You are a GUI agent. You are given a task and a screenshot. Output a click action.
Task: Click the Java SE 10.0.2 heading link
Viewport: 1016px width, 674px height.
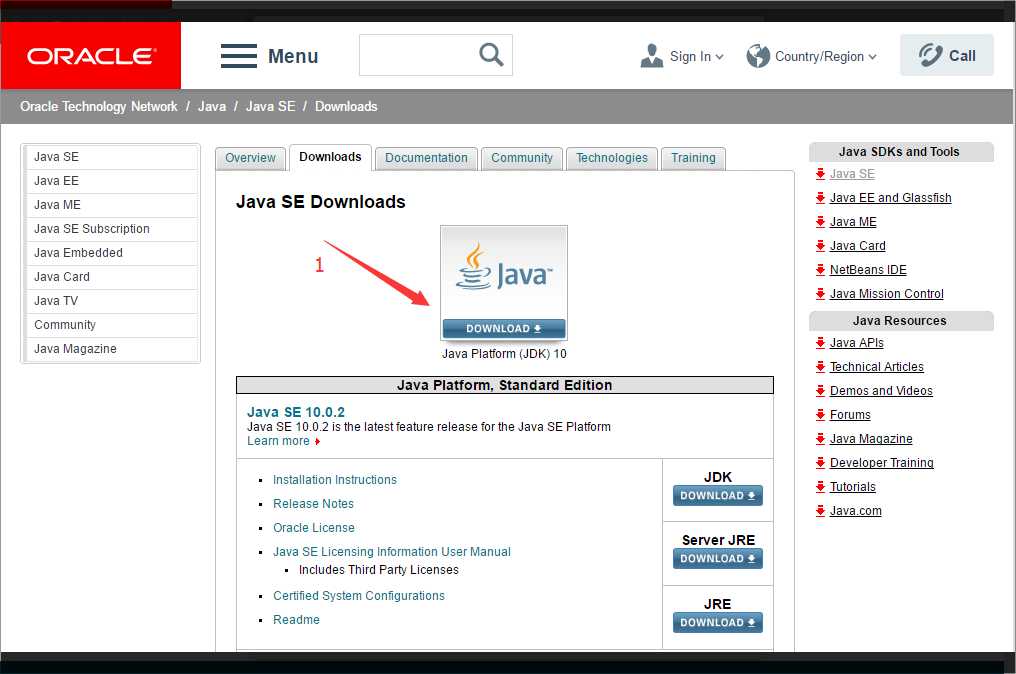[x=296, y=412]
